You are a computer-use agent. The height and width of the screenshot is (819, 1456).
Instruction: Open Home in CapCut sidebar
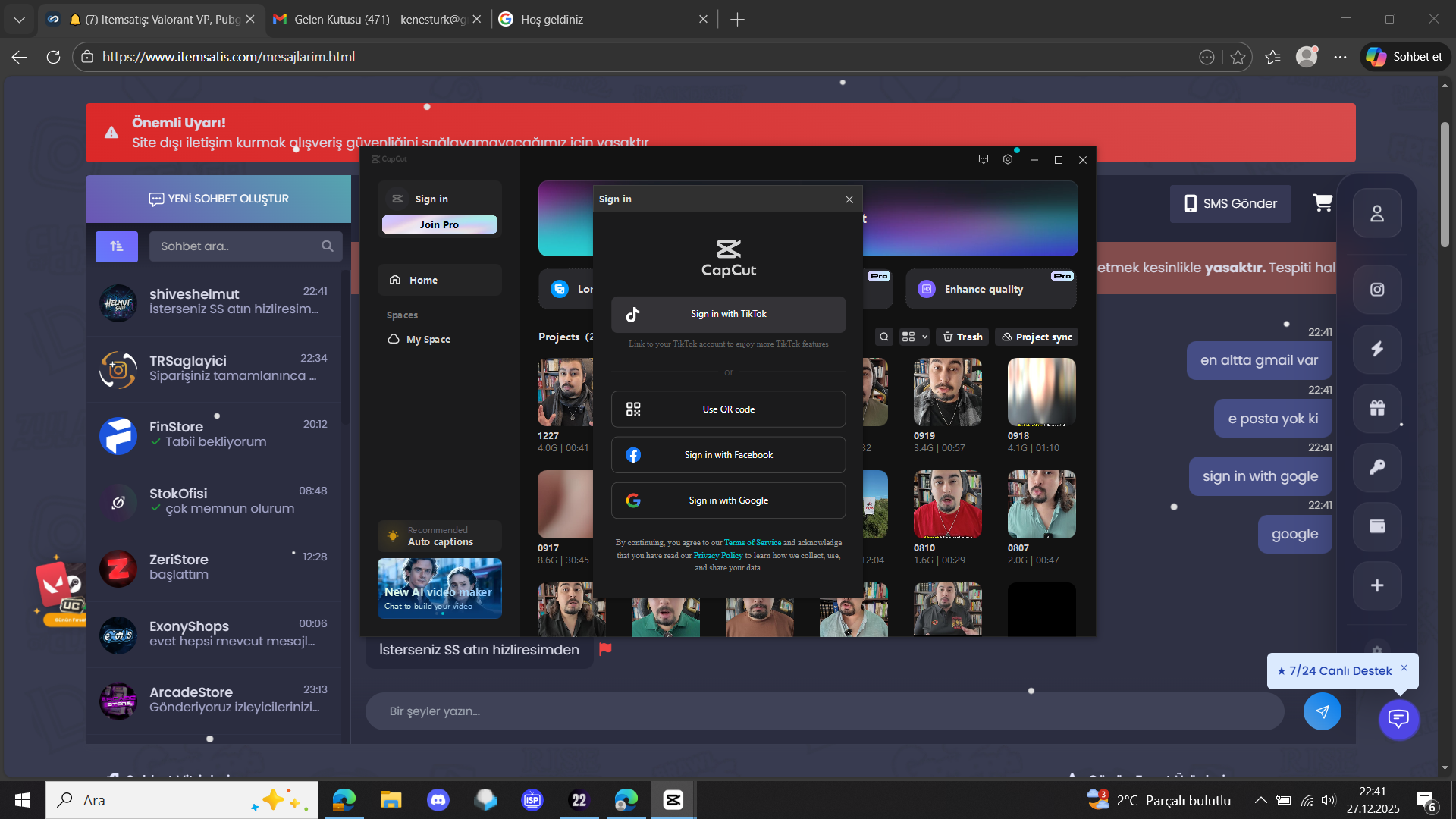439,280
